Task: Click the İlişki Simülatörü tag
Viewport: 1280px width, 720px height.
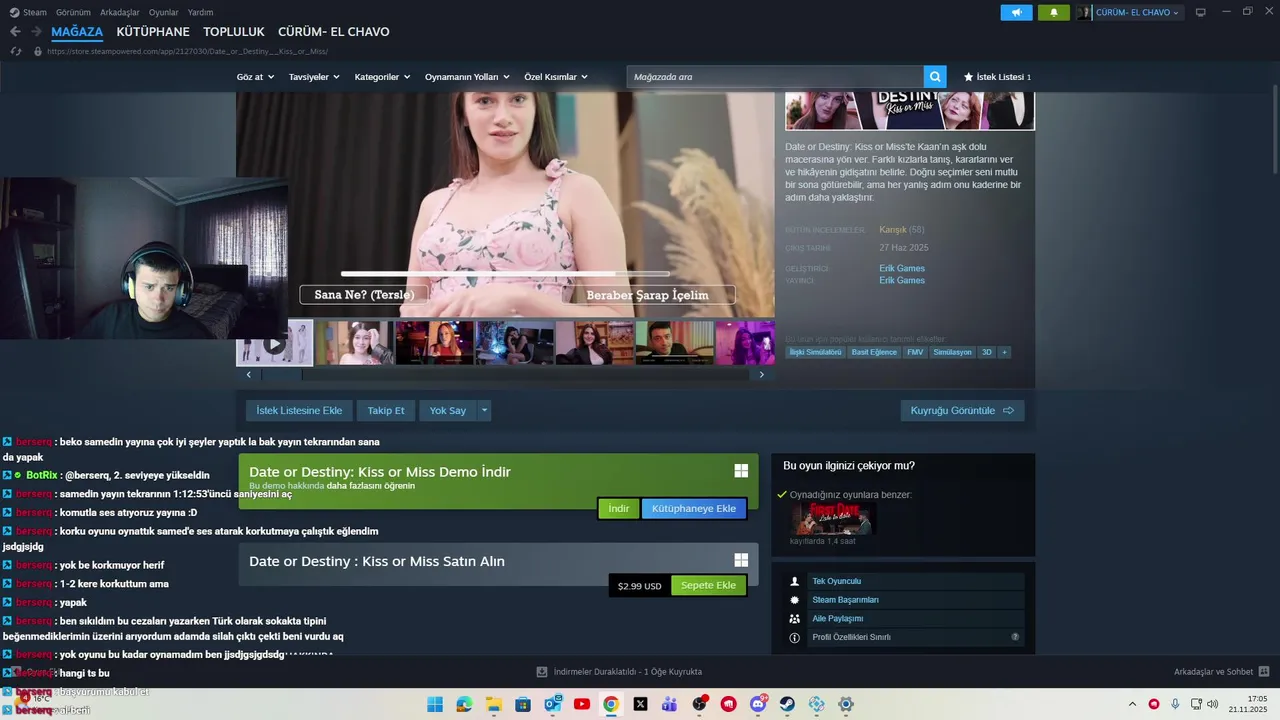Action: click(x=815, y=352)
